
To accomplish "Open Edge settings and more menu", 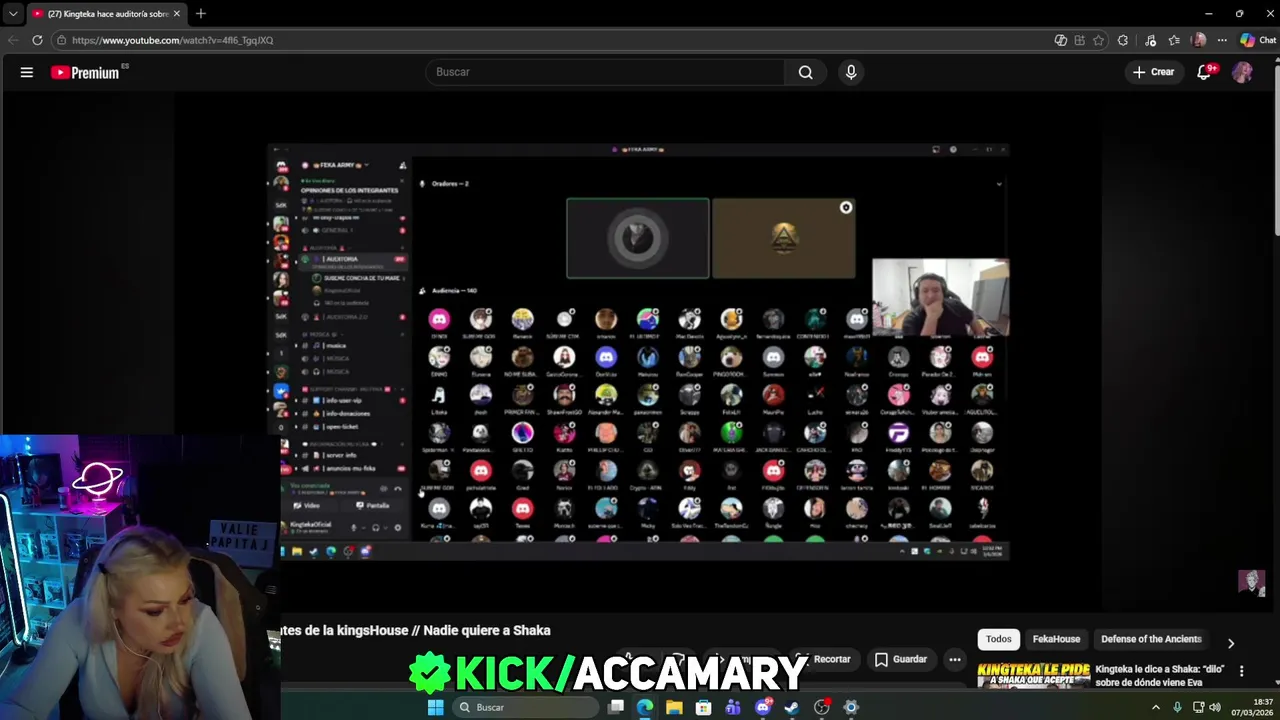I will 1222,40.
